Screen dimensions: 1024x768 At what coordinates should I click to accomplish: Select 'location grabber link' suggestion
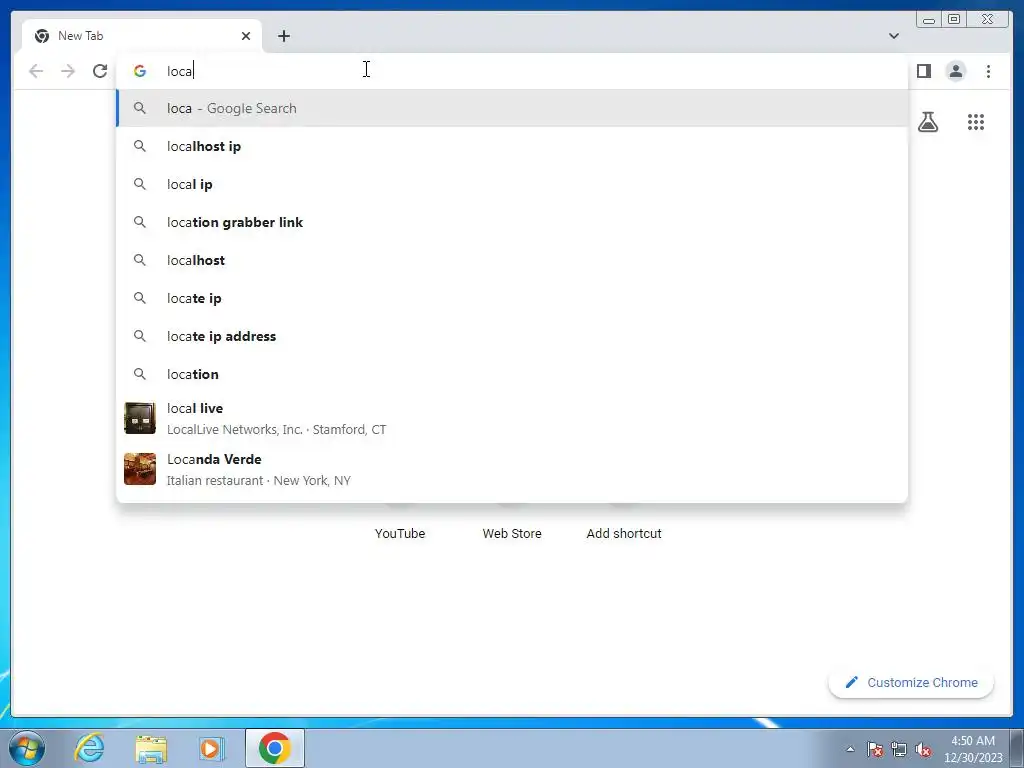512,222
